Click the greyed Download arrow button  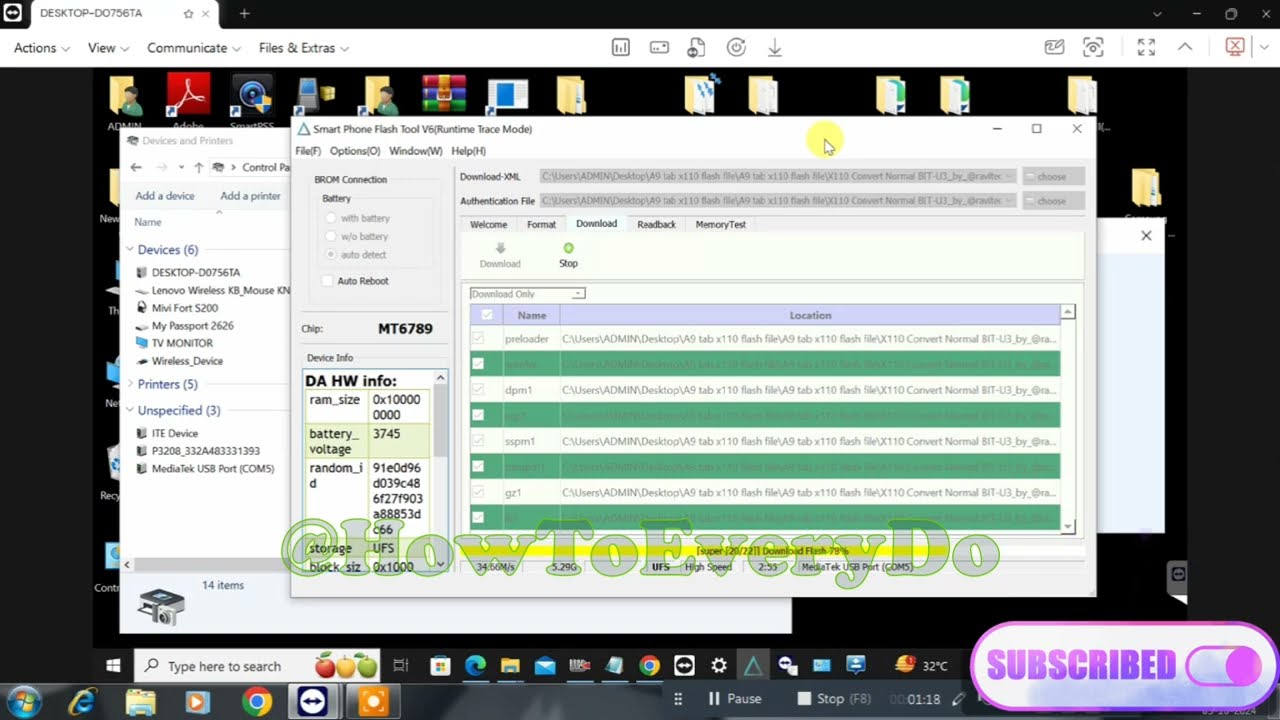tap(500, 255)
